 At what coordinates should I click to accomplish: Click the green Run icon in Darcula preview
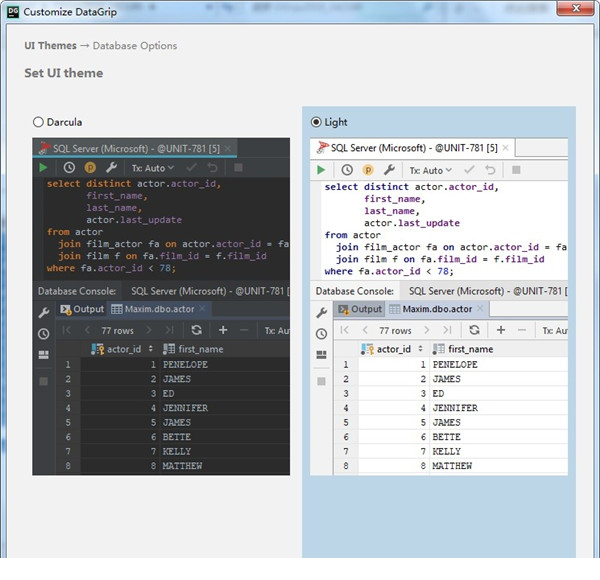[43, 168]
